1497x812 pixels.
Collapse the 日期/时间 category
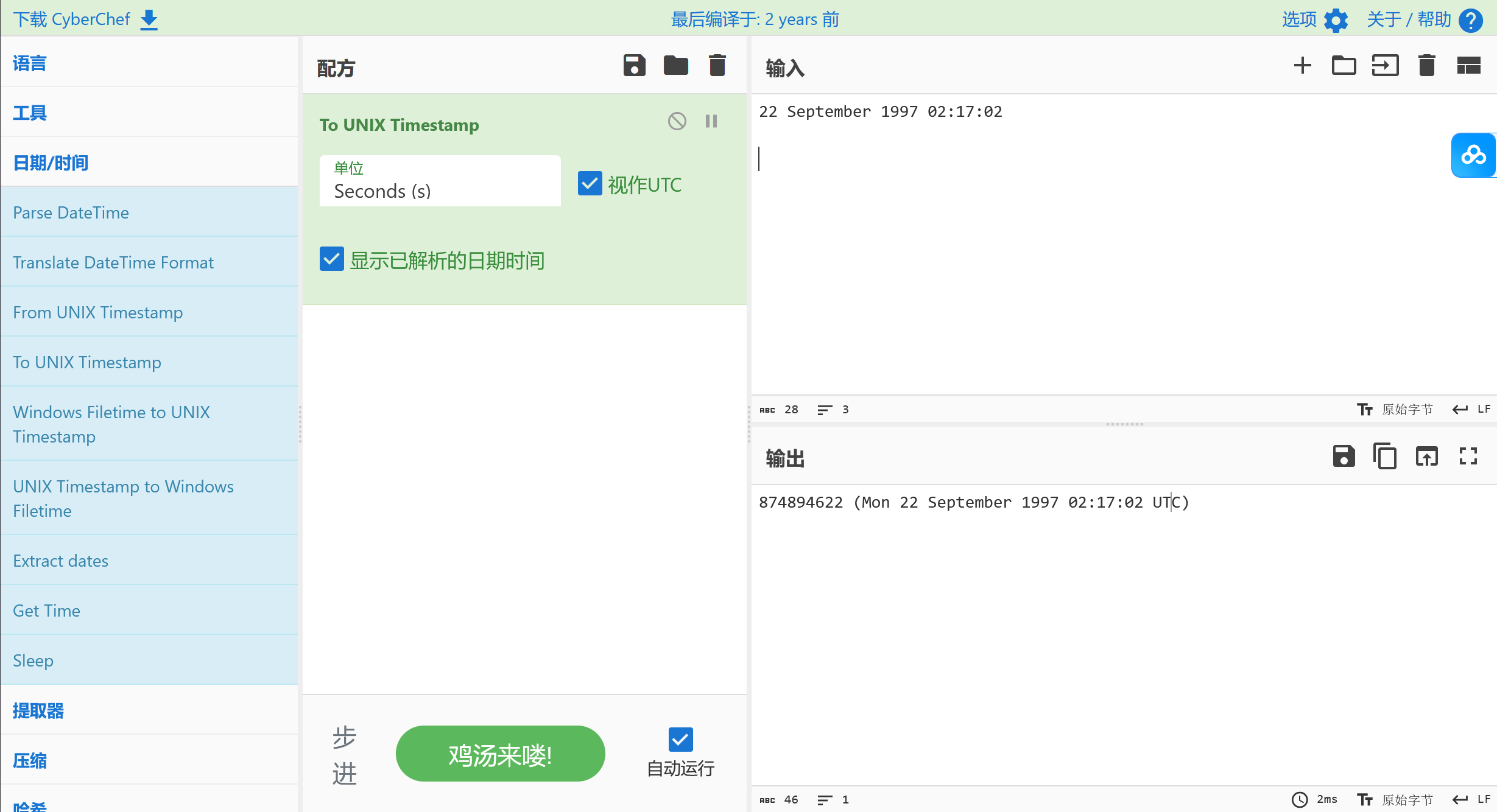point(149,163)
